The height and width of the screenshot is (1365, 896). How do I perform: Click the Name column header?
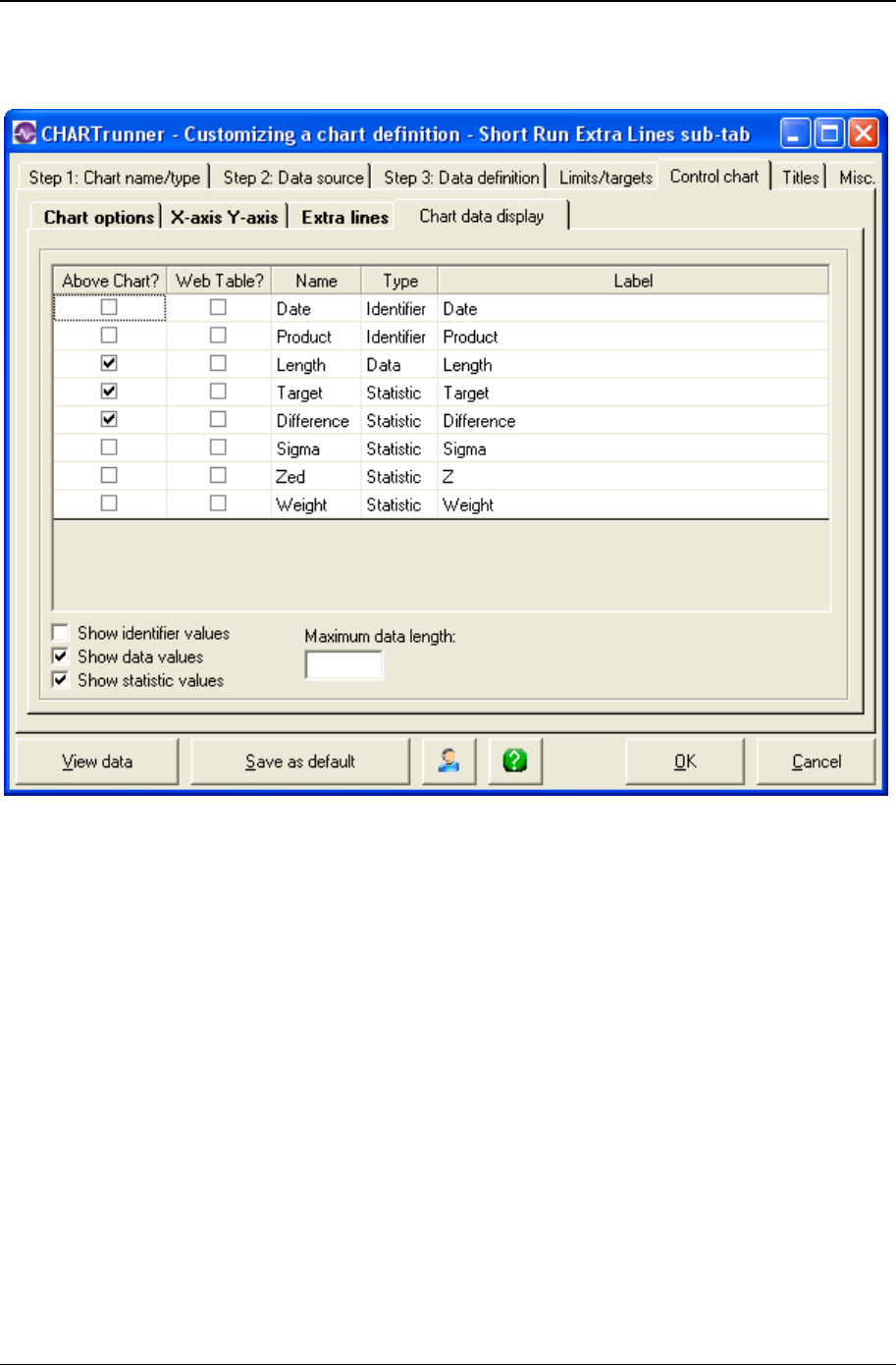(316, 281)
